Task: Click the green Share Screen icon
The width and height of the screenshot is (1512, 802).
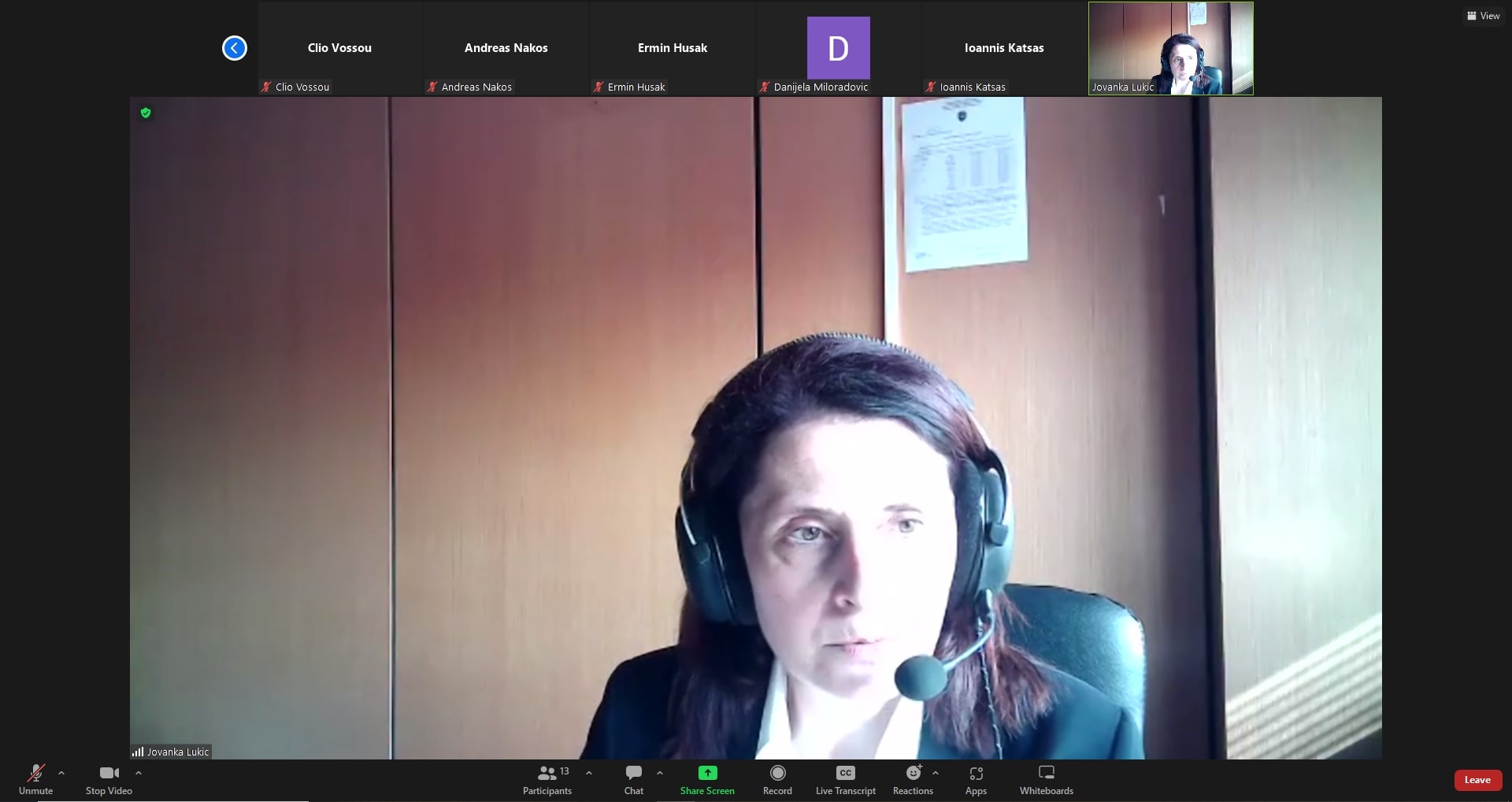Action: 707,773
